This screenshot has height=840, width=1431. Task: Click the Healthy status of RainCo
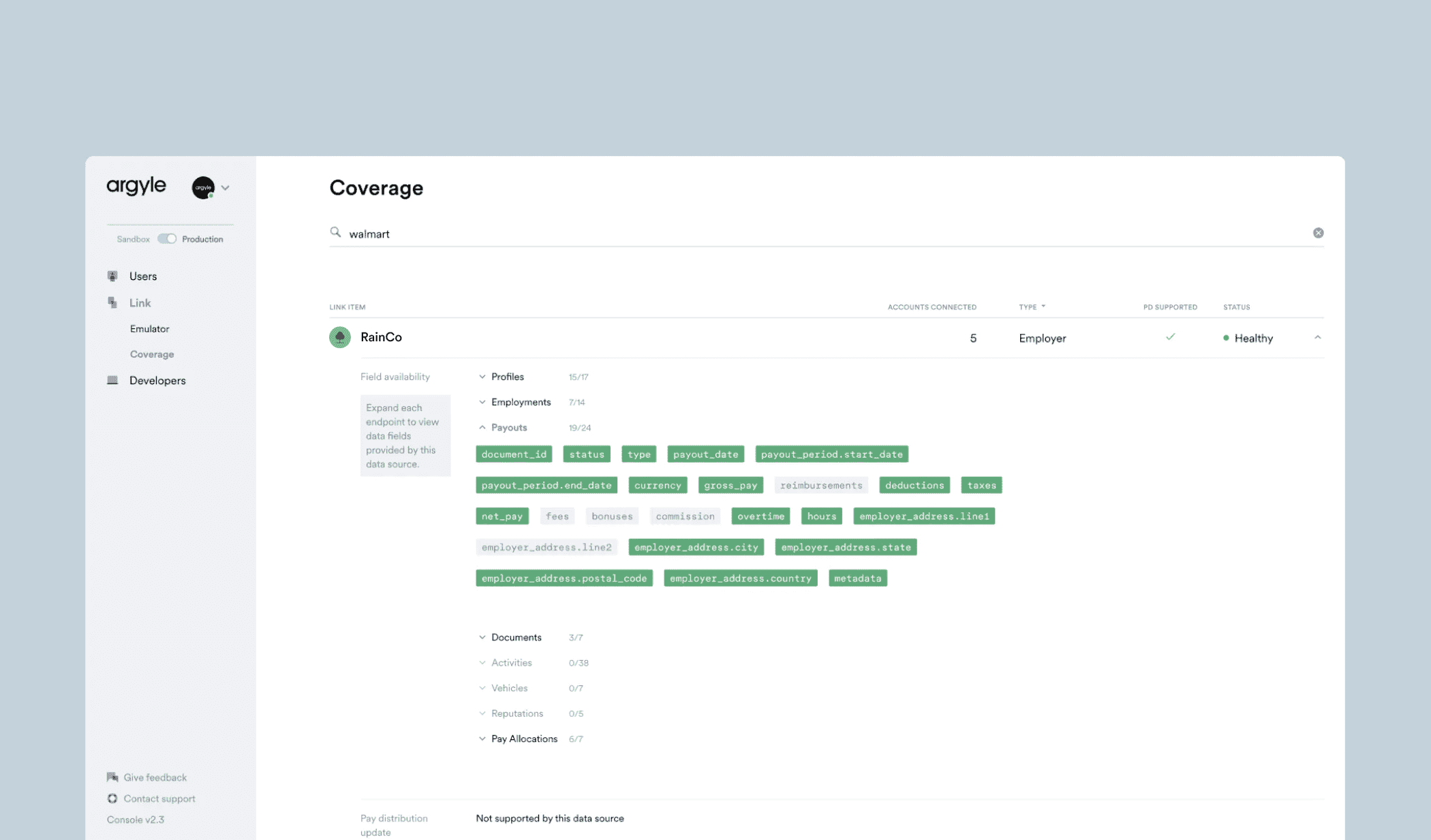1248,338
